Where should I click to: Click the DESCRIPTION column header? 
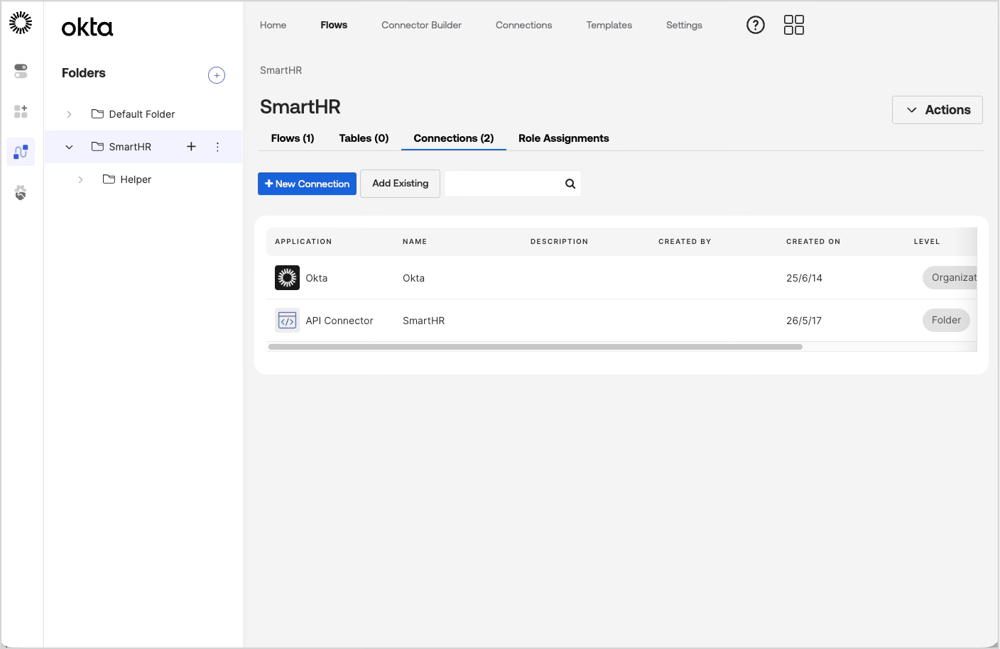coord(559,242)
